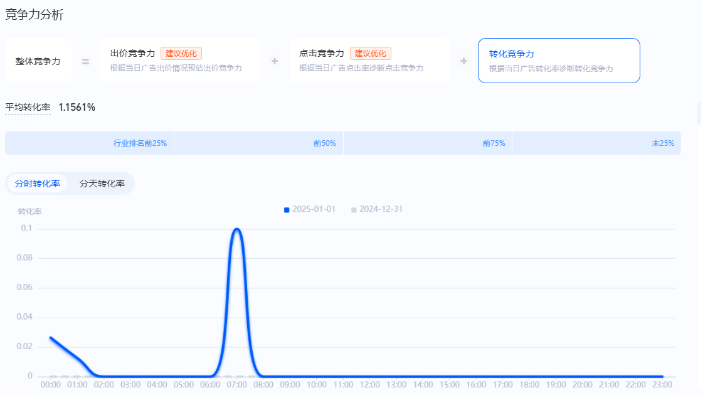This screenshot has height=395, width=701.
Task: Click the 行业排名前25% segment
Action: [89, 143]
